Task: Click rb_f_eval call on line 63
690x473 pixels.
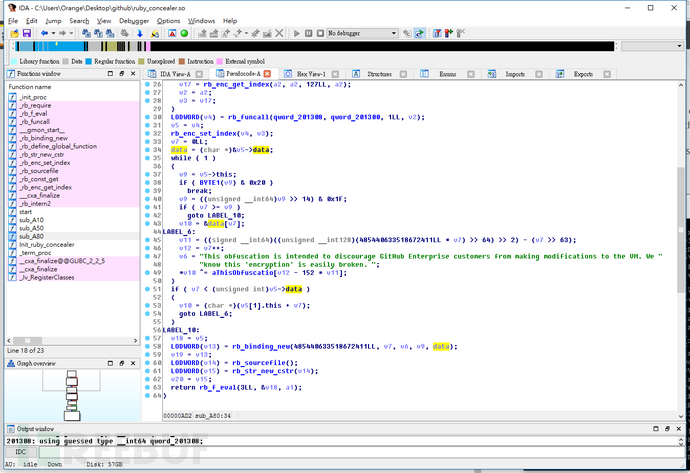Action: tap(218, 388)
